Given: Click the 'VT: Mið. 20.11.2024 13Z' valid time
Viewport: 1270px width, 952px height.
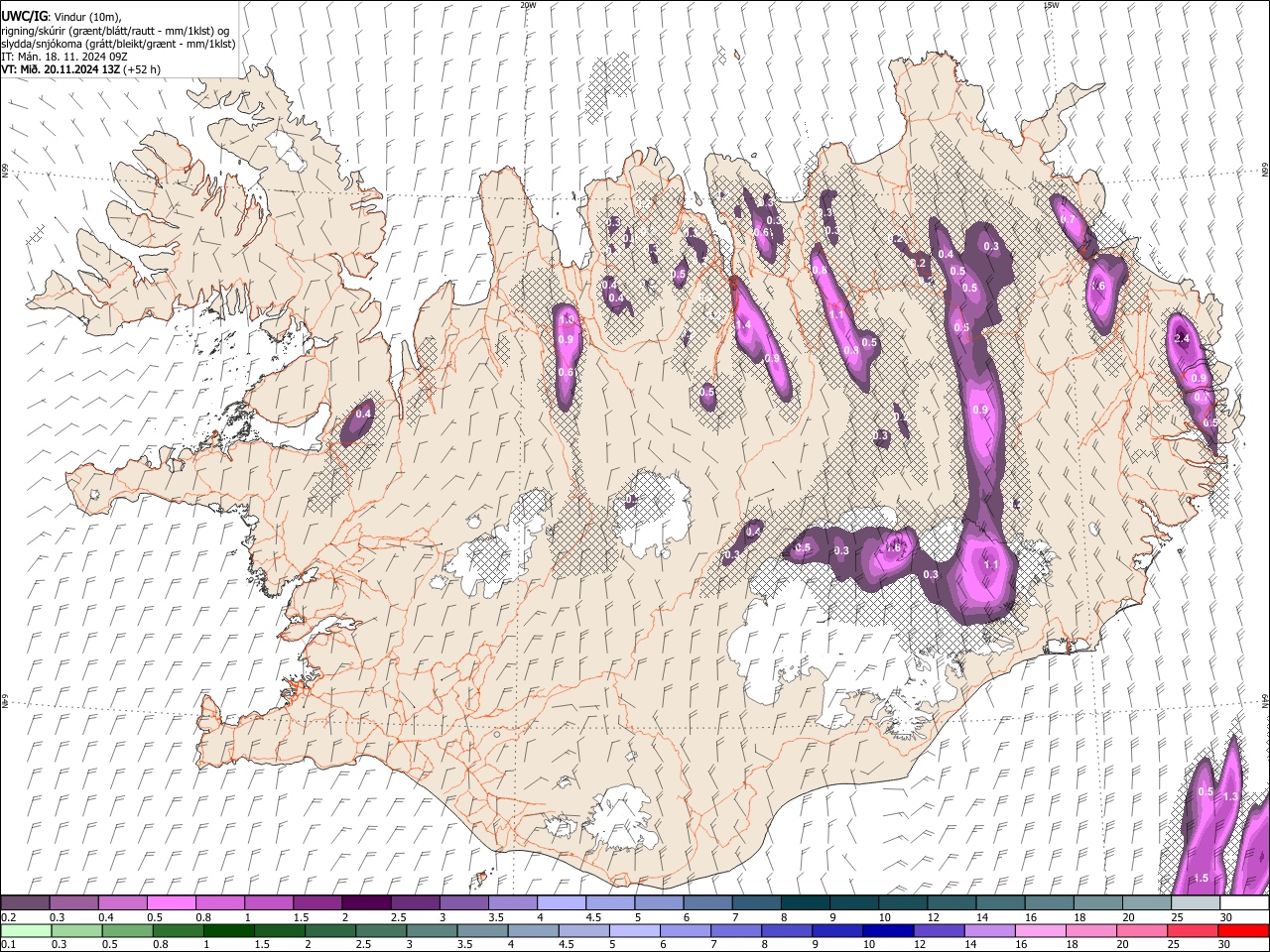Looking at the screenshot, I should [60, 69].
